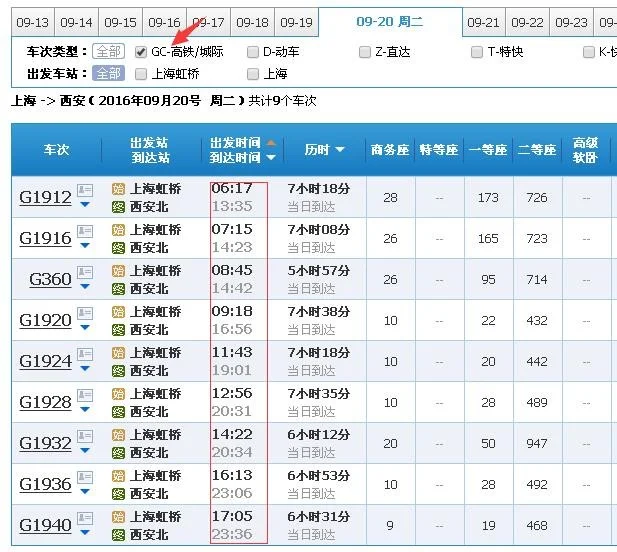Screen dimensions: 617x552
Task: Check the T-特快 train type checkbox
Action: (477, 52)
